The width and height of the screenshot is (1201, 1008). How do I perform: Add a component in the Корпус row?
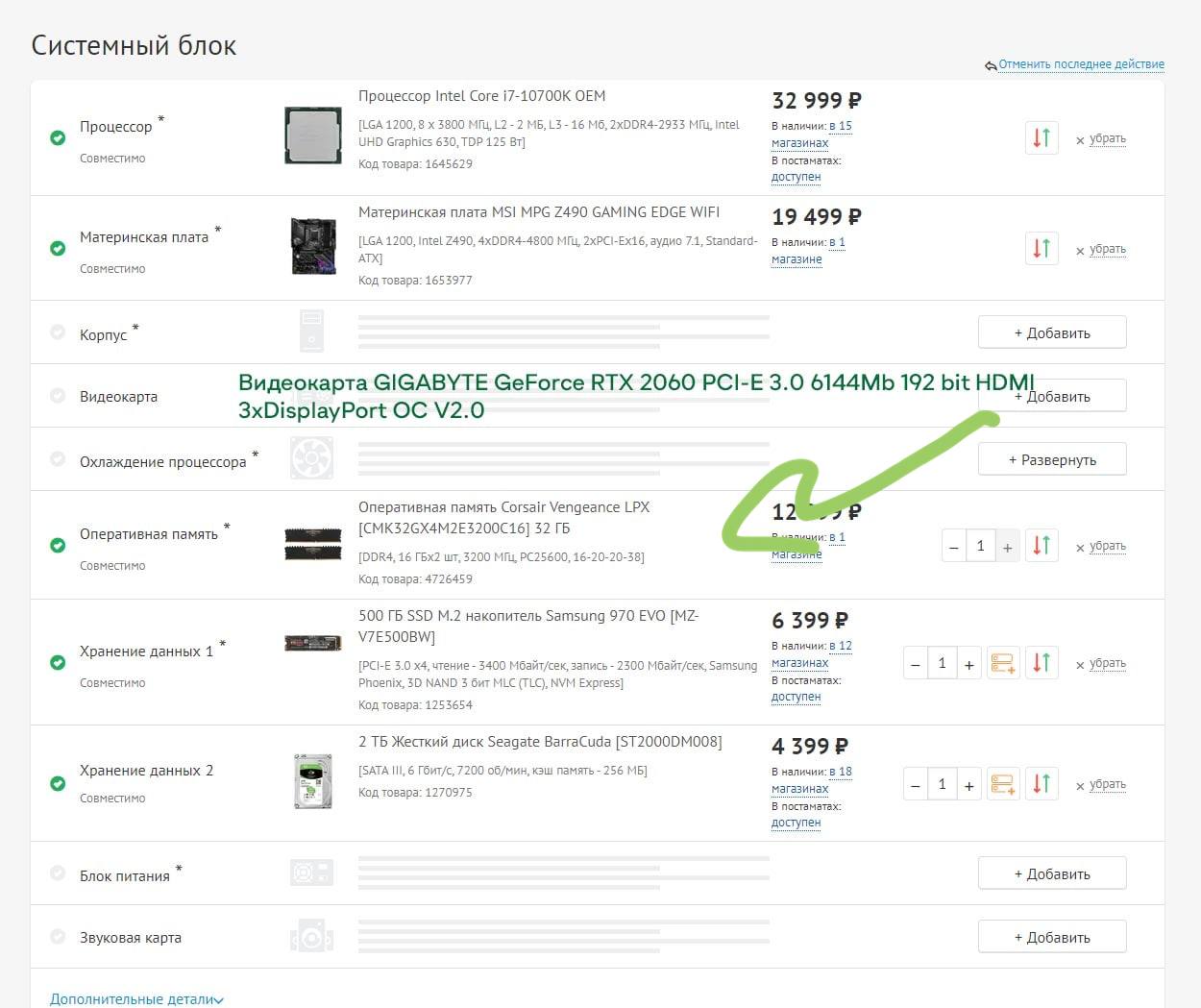(1052, 332)
